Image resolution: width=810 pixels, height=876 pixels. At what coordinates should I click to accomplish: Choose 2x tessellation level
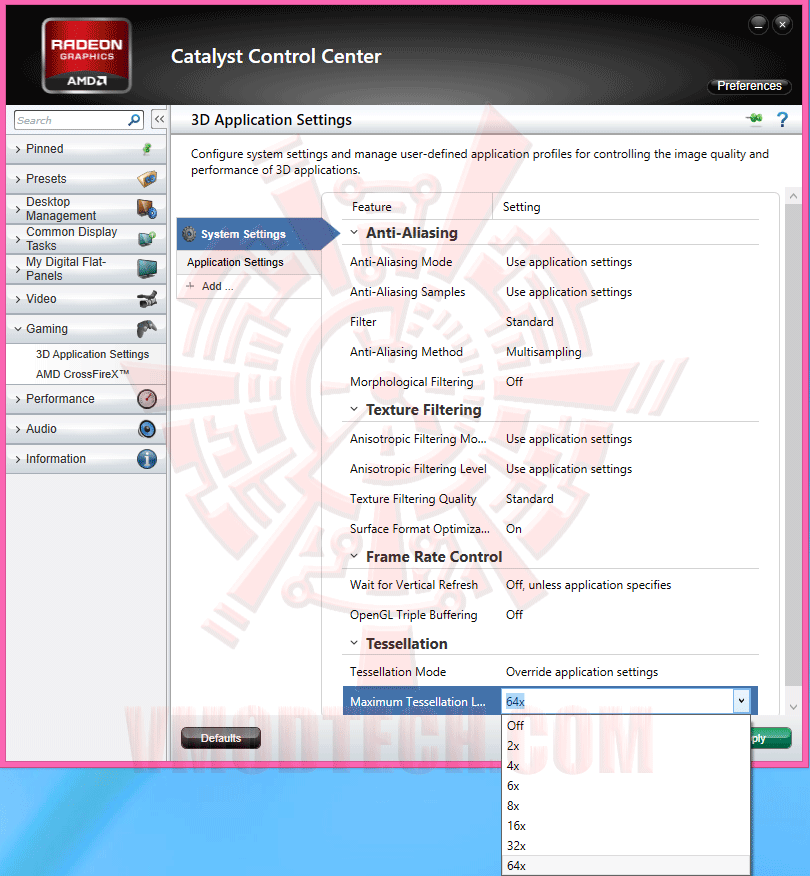click(626, 746)
